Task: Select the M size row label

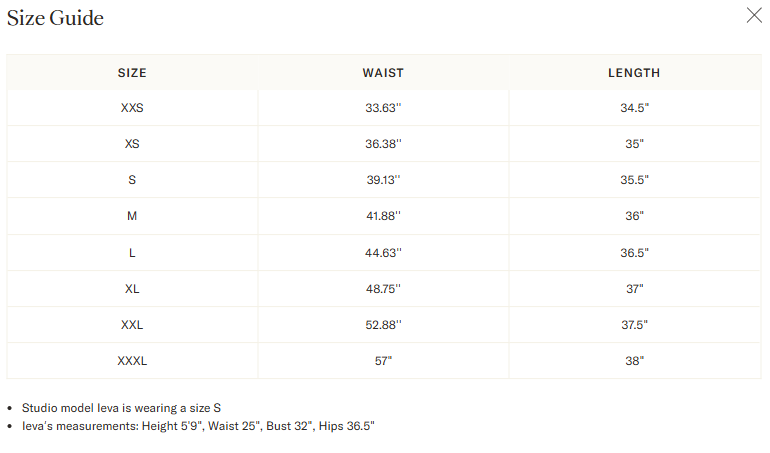Action: pyautogui.click(x=132, y=216)
